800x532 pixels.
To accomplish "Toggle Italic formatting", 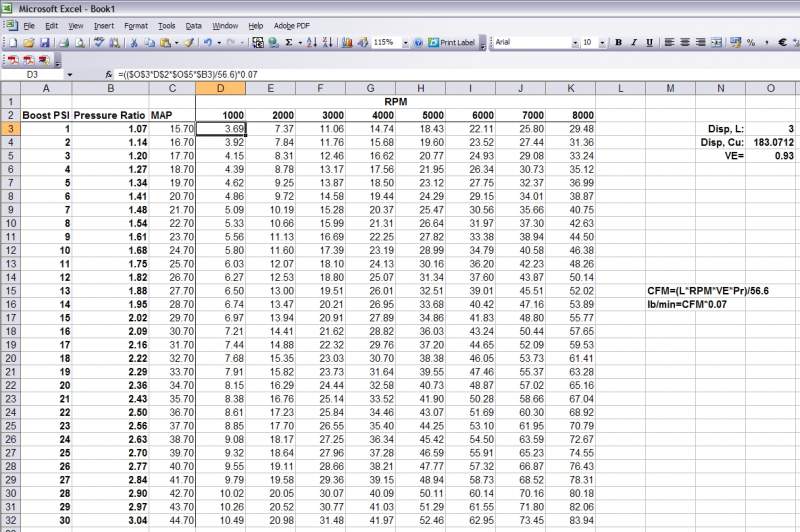I will click(x=634, y=43).
